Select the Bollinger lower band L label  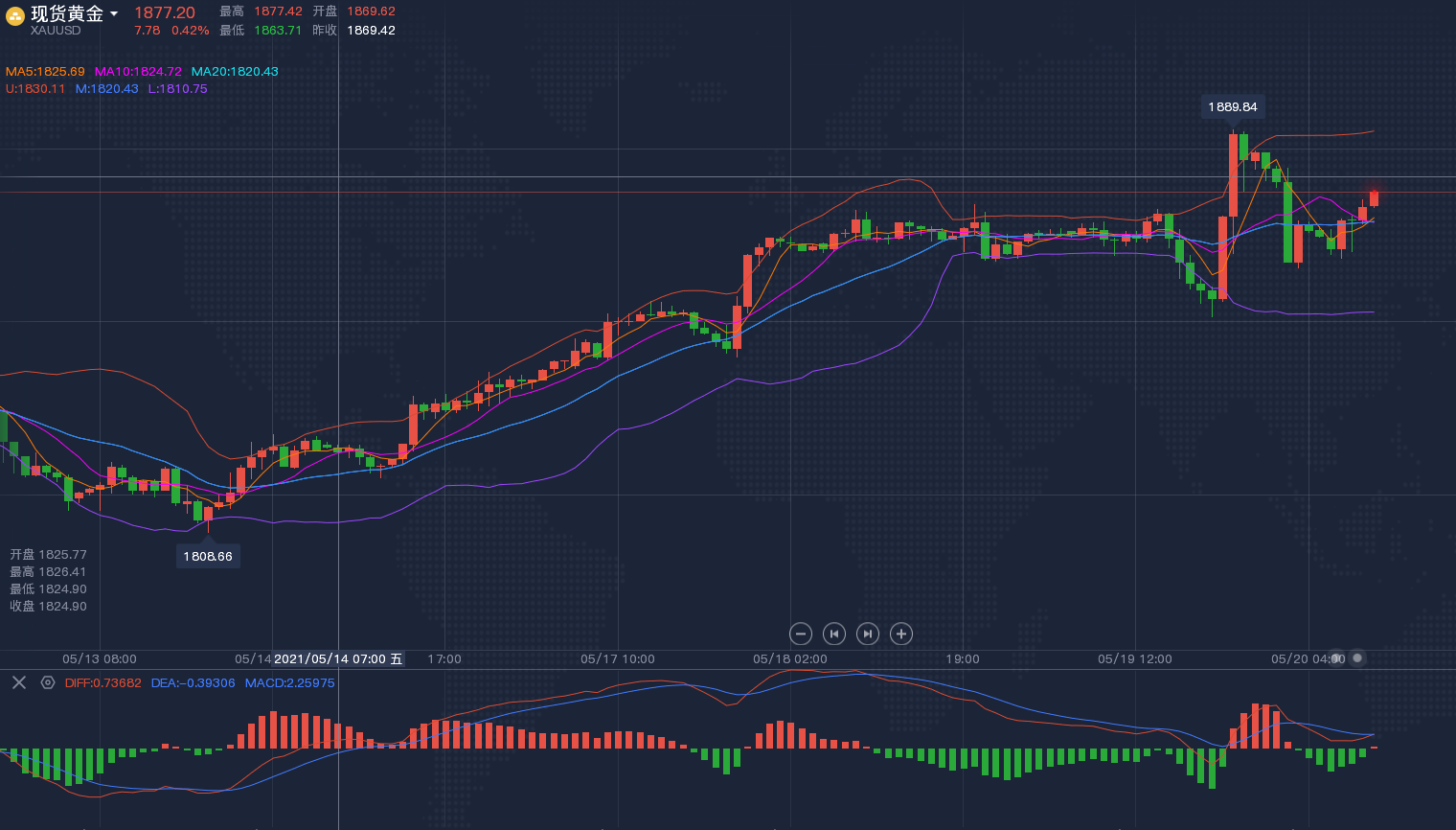pos(177,89)
